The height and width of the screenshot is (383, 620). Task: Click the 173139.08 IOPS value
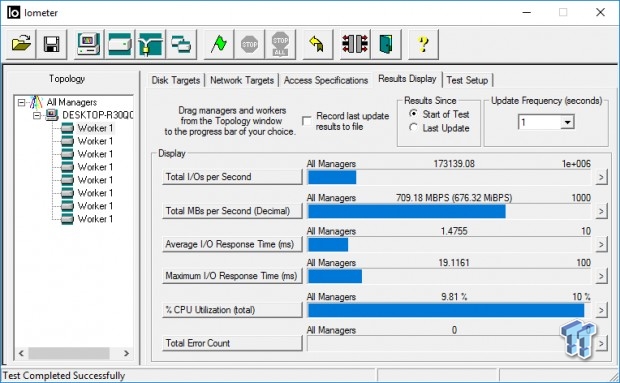454,164
